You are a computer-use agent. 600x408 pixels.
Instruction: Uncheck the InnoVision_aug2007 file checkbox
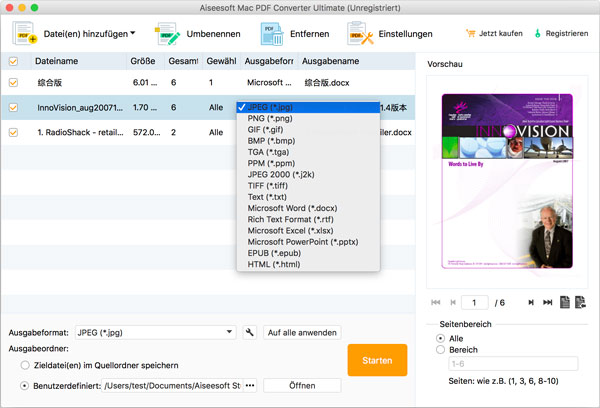tap(13, 108)
